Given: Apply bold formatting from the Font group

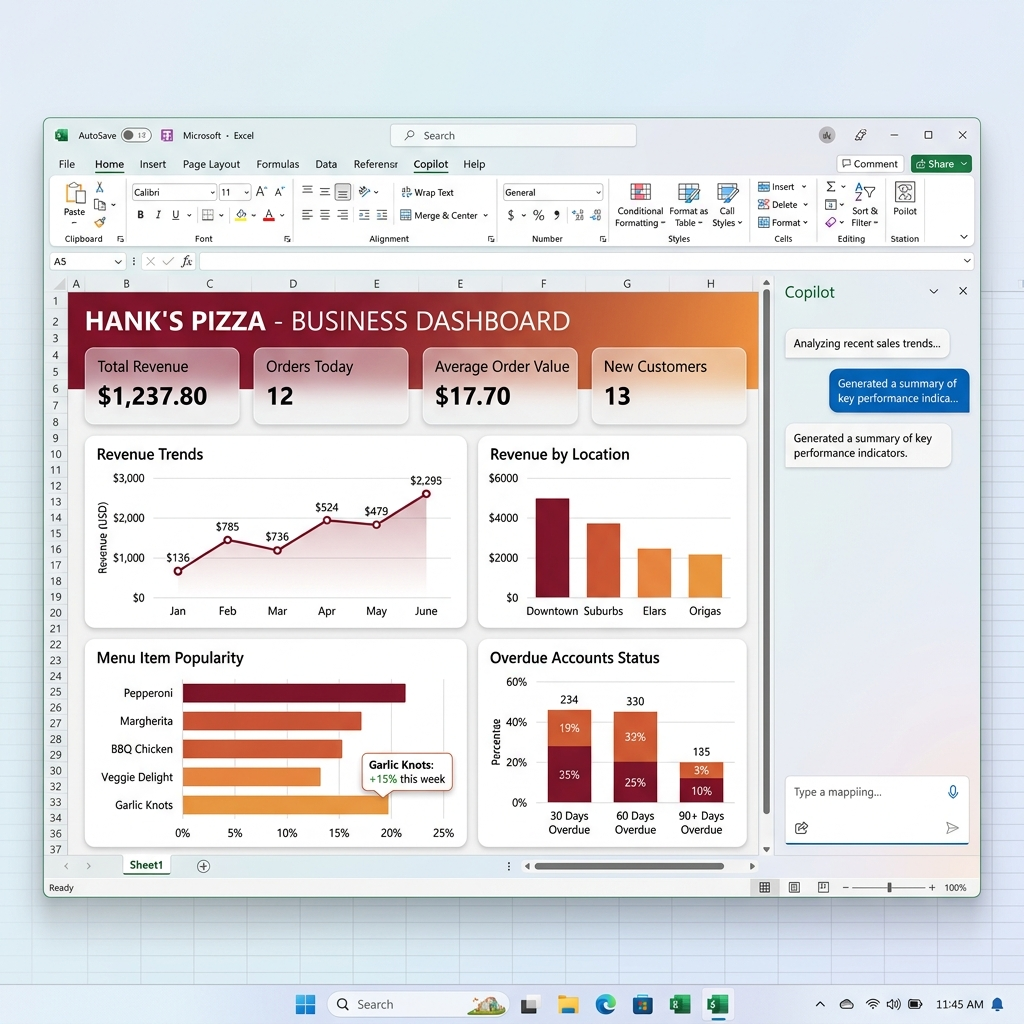Looking at the screenshot, I should coord(140,215).
